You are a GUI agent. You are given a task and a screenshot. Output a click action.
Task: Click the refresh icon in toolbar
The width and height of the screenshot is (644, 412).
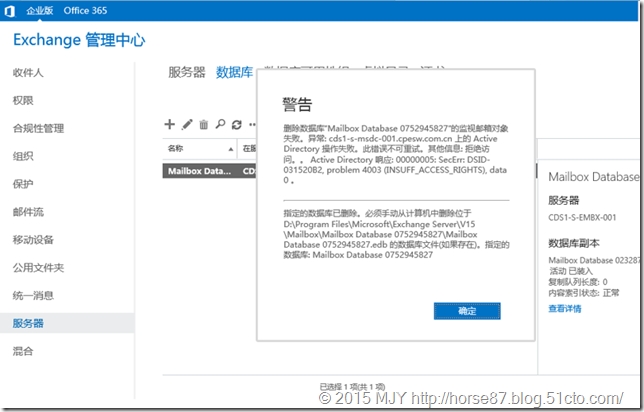(237, 124)
